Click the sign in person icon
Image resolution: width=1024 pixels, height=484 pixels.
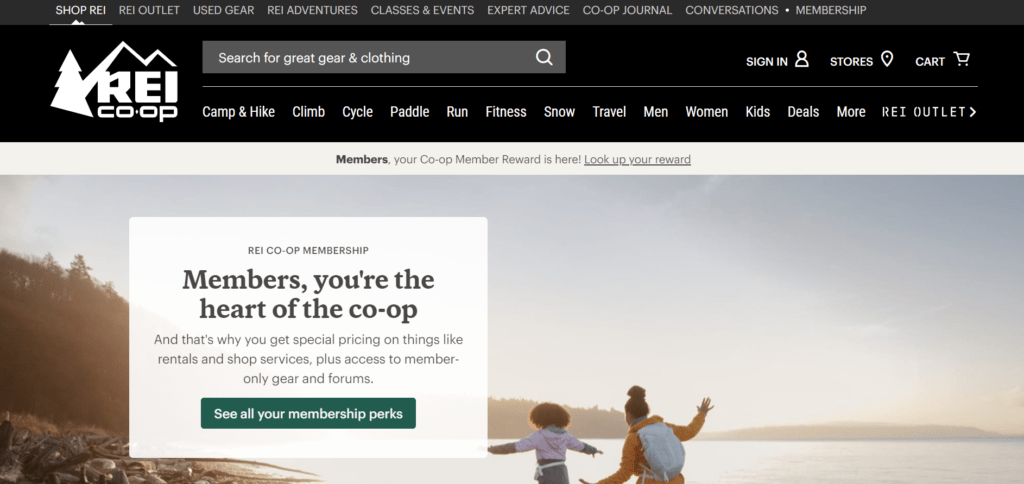[801, 60]
